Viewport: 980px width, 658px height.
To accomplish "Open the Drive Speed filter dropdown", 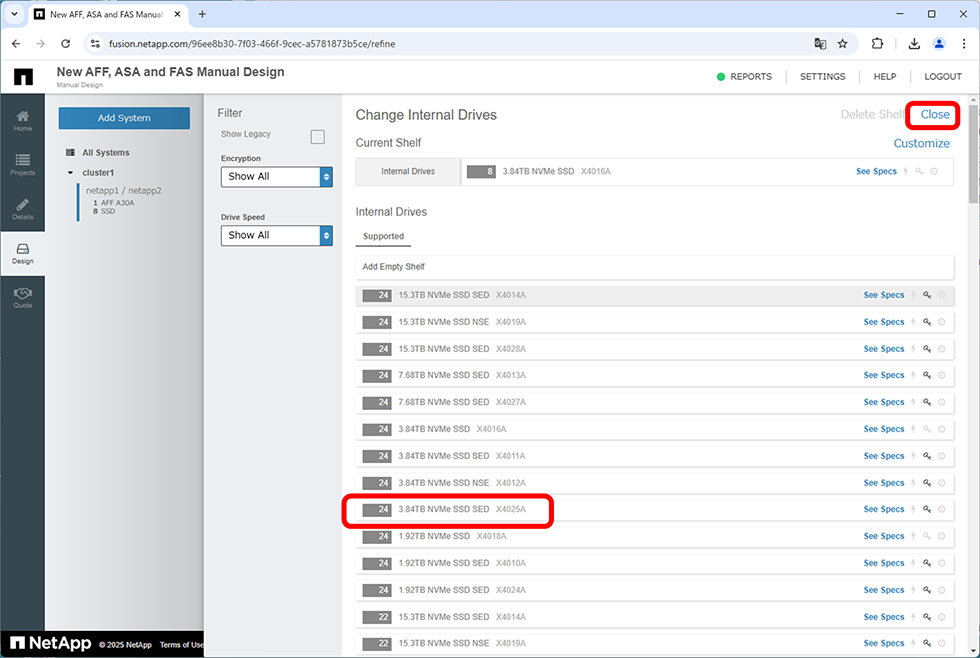I will click(x=276, y=236).
